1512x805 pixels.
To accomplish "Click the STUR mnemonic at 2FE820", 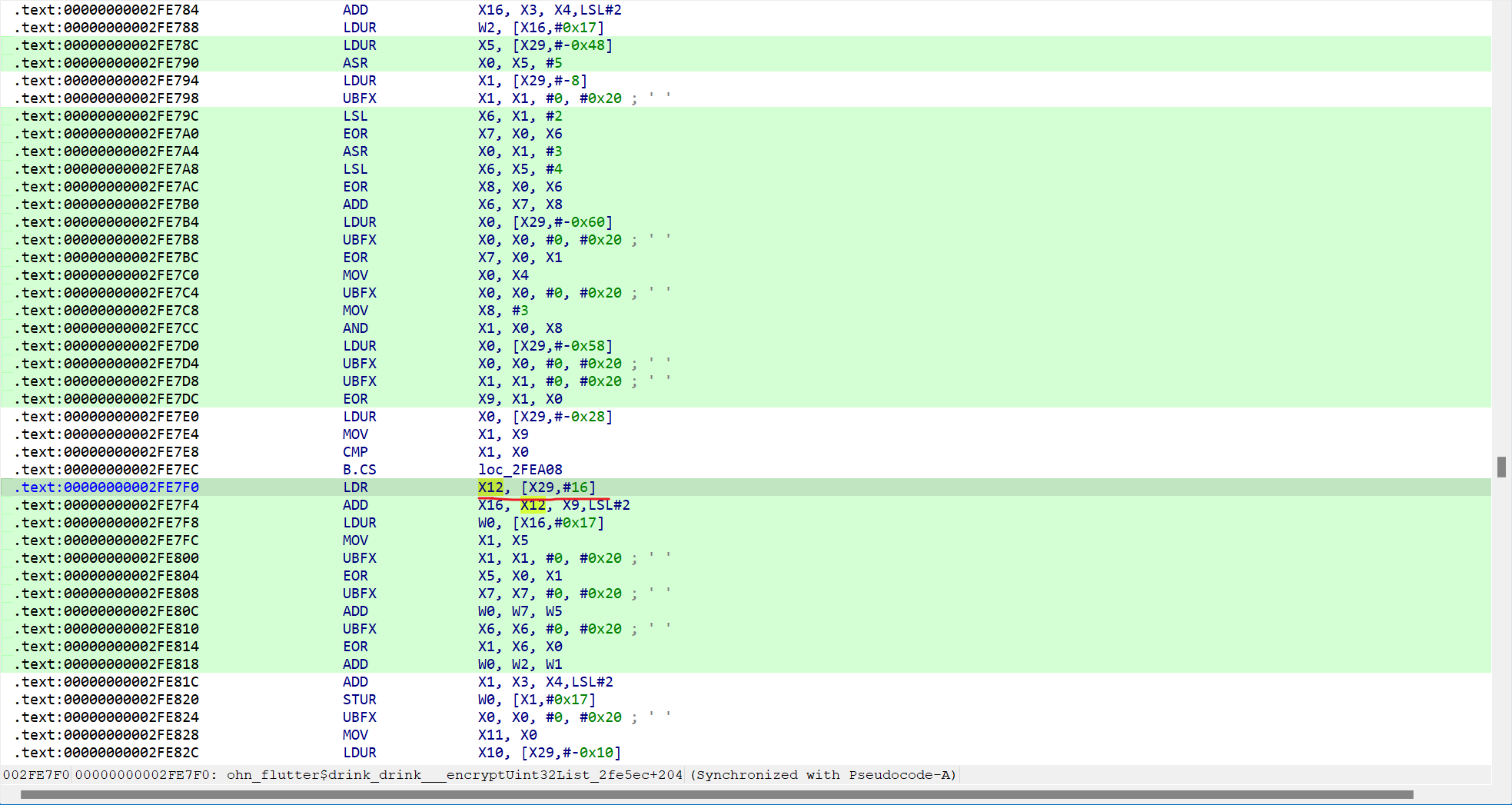I will coord(360,700).
